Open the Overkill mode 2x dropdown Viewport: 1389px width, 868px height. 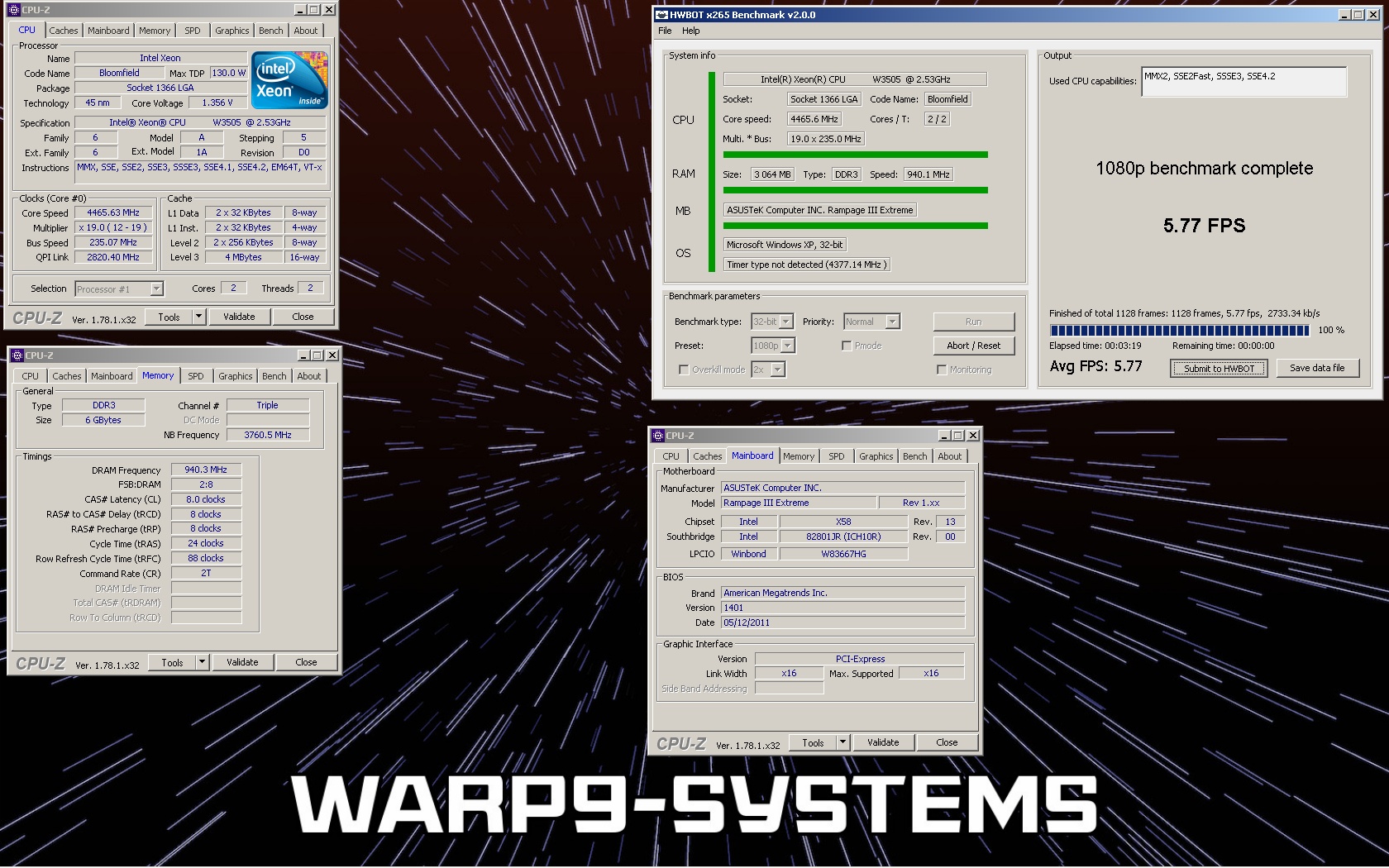[x=767, y=370]
